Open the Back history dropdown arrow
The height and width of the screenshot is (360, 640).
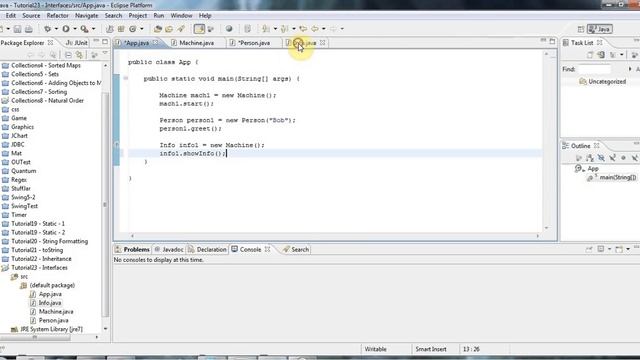tap(324, 29)
